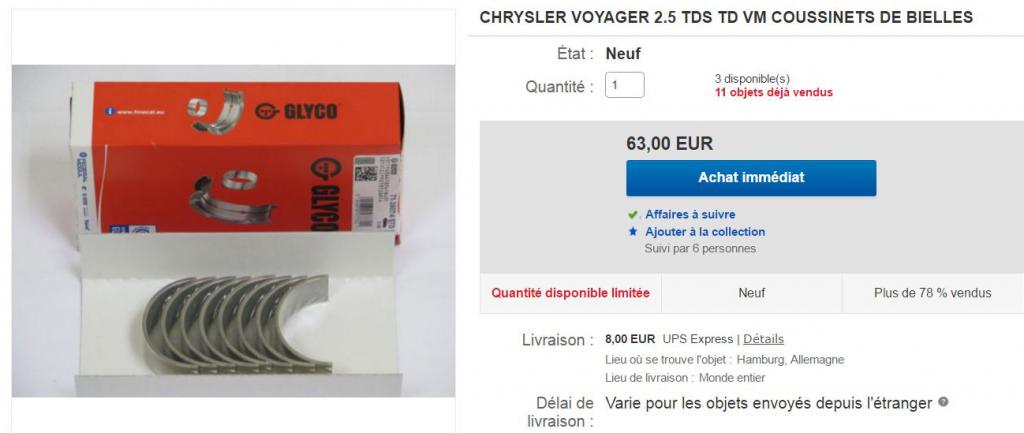Screen dimensions: 1024x433
Task: Click the 63,00 EUR price text
Action: [x=669, y=143]
